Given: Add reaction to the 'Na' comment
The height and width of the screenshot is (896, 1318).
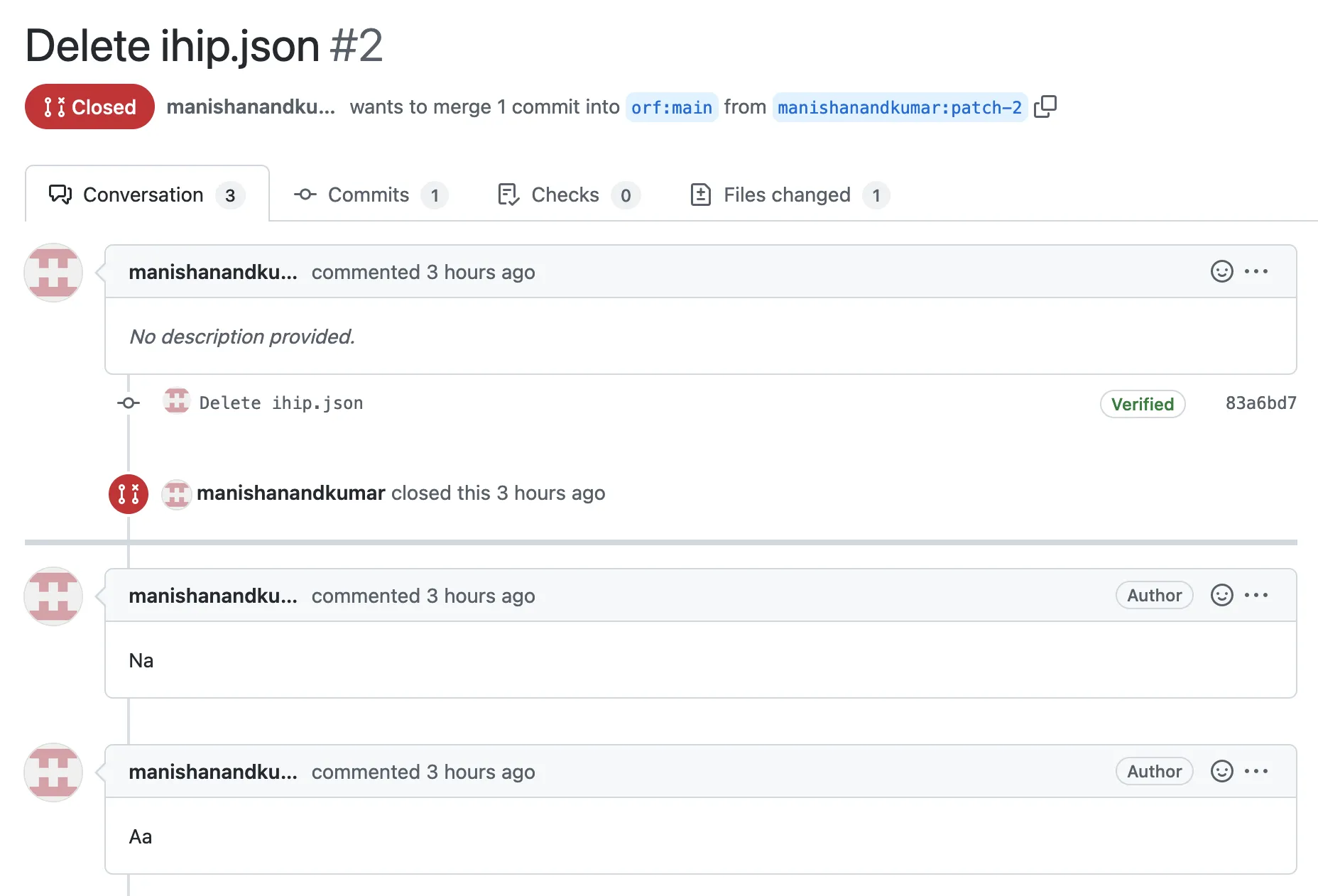Looking at the screenshot, I should click(x=1221, y=596).
